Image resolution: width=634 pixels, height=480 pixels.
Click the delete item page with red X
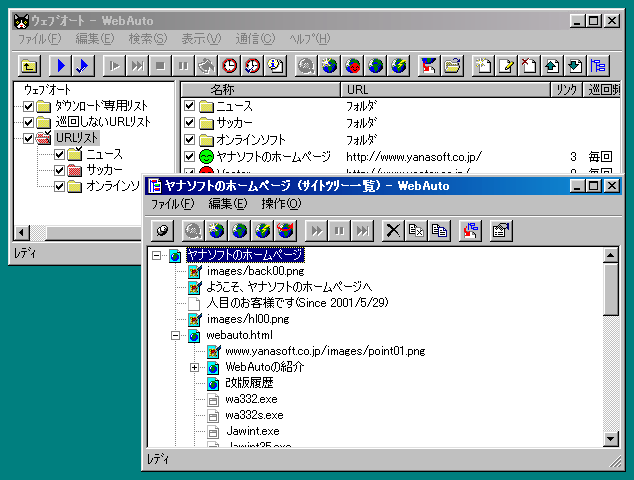click(529, 66)
